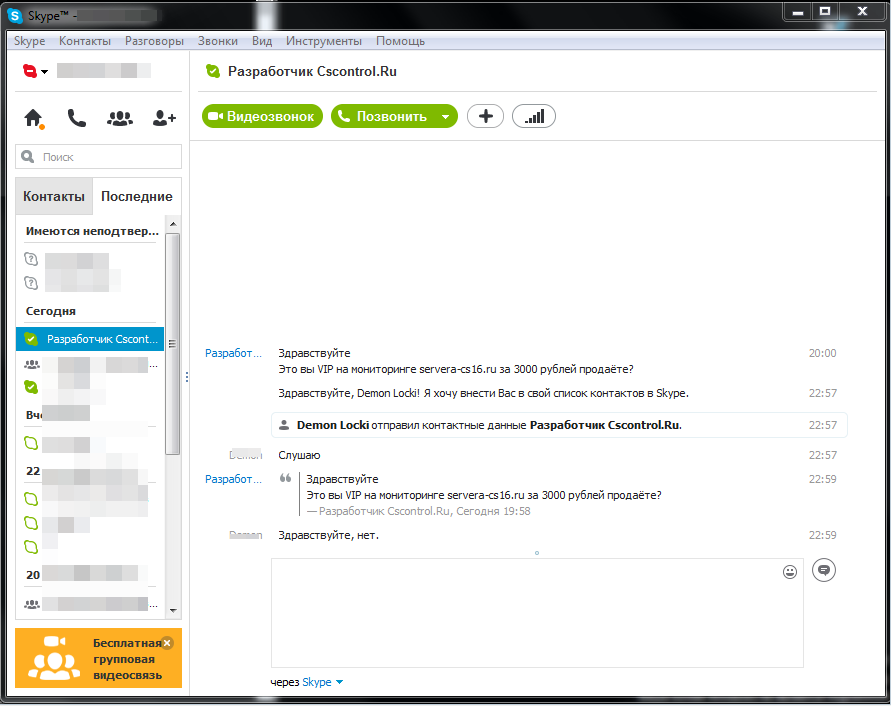The width and height of the screenshot is (891, 706).
Task: Click into the message text box
Action: click(537, 613)
